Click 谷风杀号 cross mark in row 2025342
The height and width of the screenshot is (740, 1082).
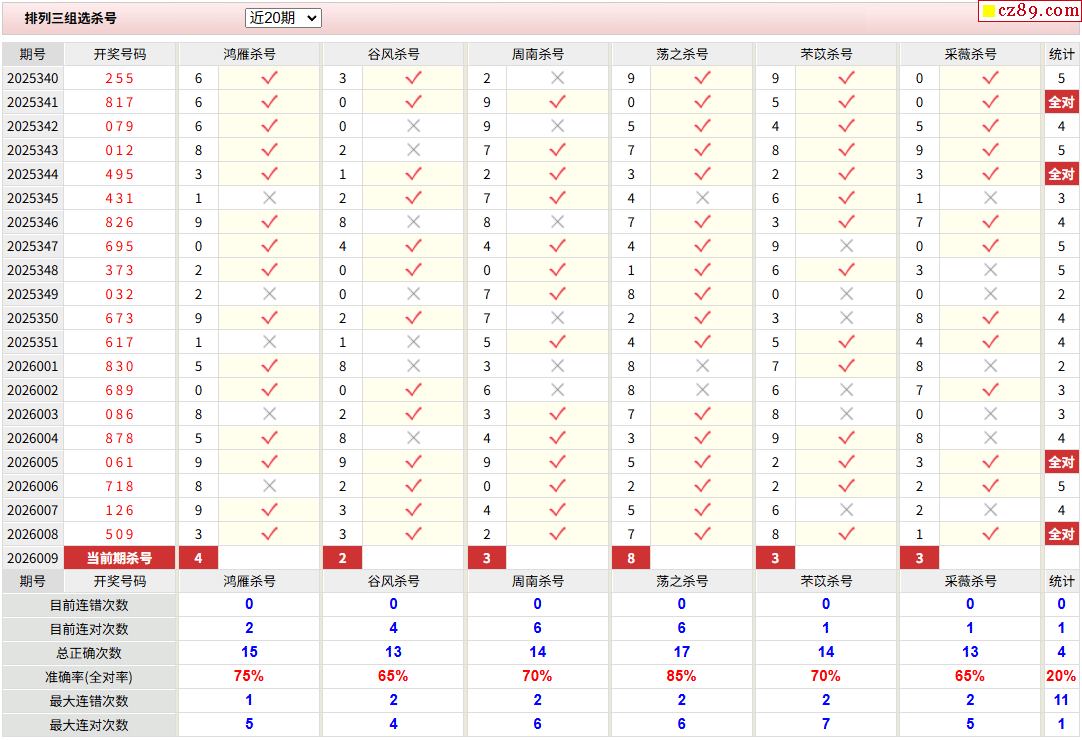point(413,126)
